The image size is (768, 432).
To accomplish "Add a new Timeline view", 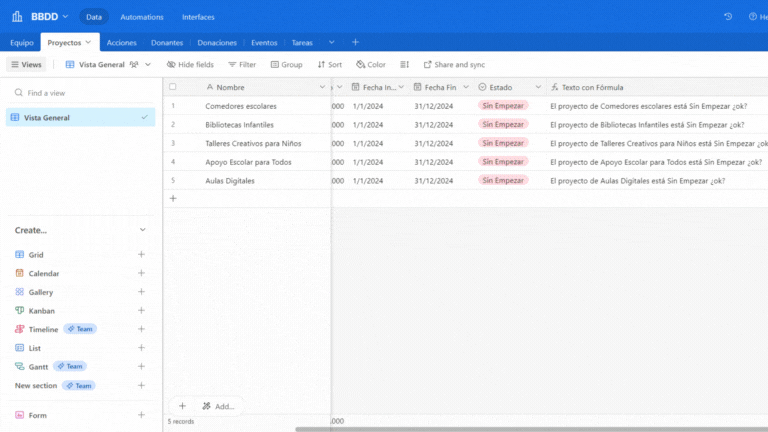I will point(142,329).
